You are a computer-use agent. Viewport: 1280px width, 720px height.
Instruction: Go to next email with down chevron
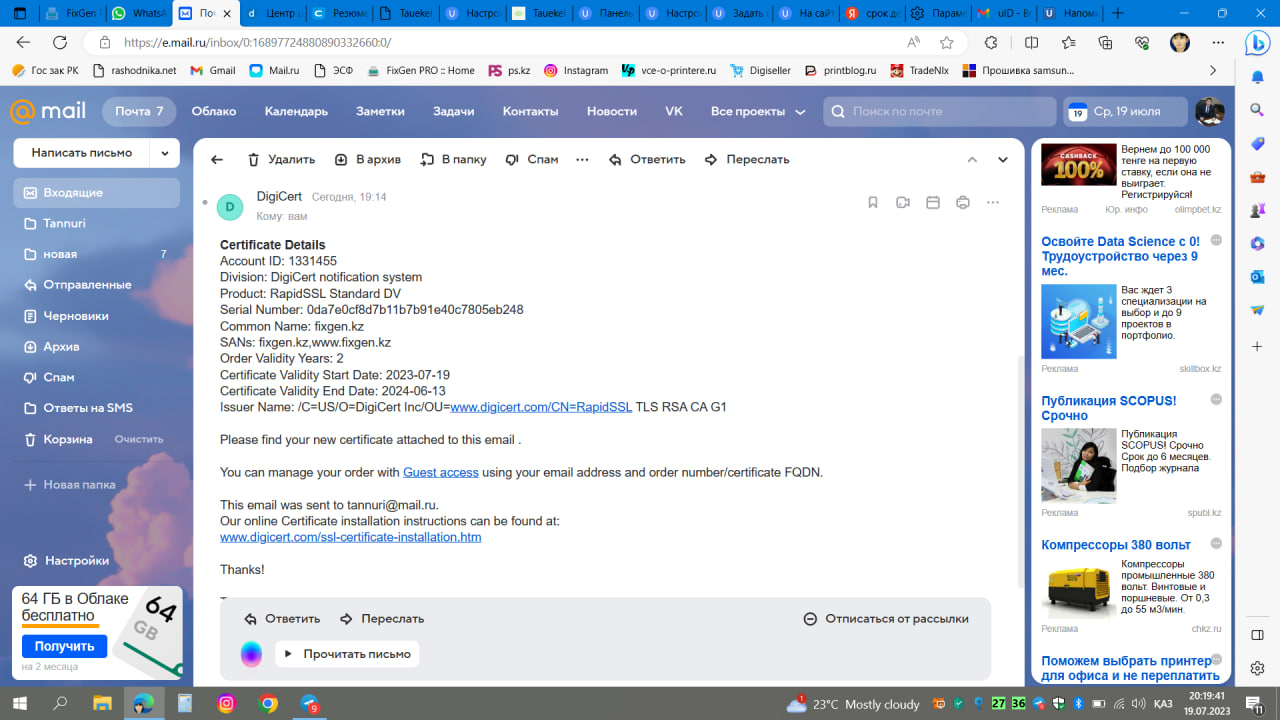tap(1003, 160)
